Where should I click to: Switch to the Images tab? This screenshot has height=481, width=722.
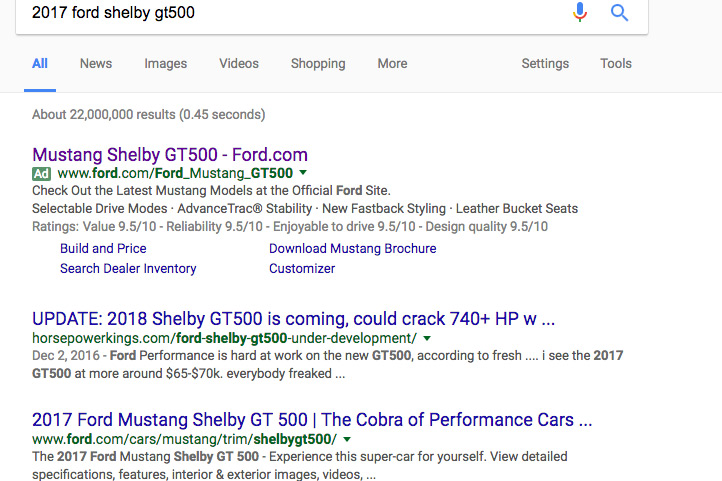(165, 63)
